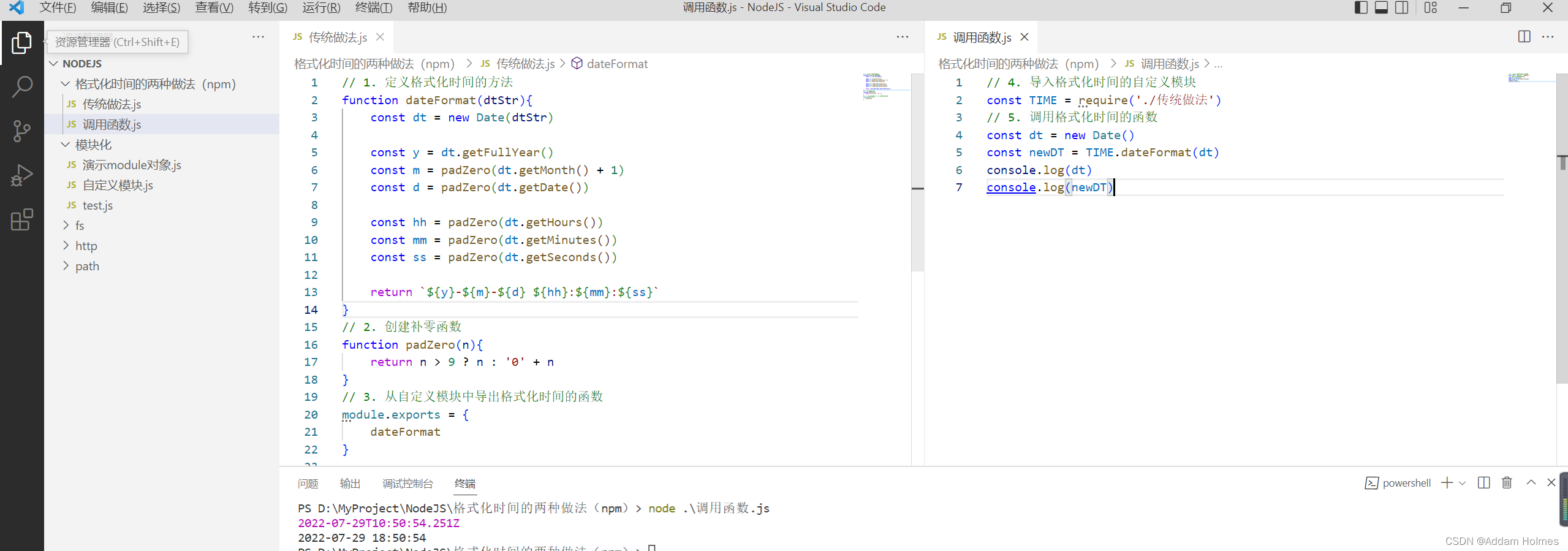Image resolution: width=1568 pixels, height=551 pixels.
Task: Activate the 传统做法.js editor tab
Action: pos(338,37)
